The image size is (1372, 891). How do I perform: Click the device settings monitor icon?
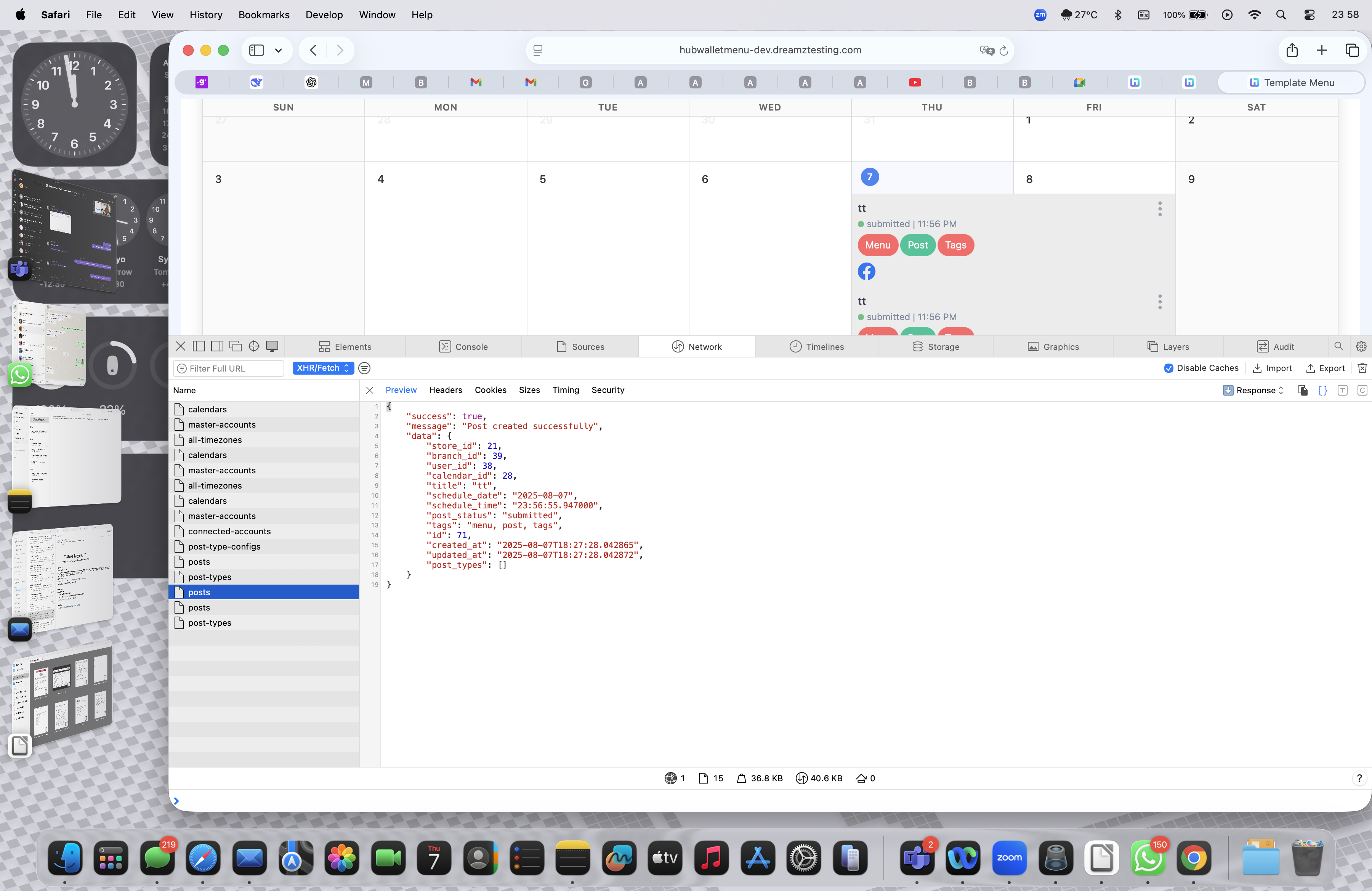(272, 346)
